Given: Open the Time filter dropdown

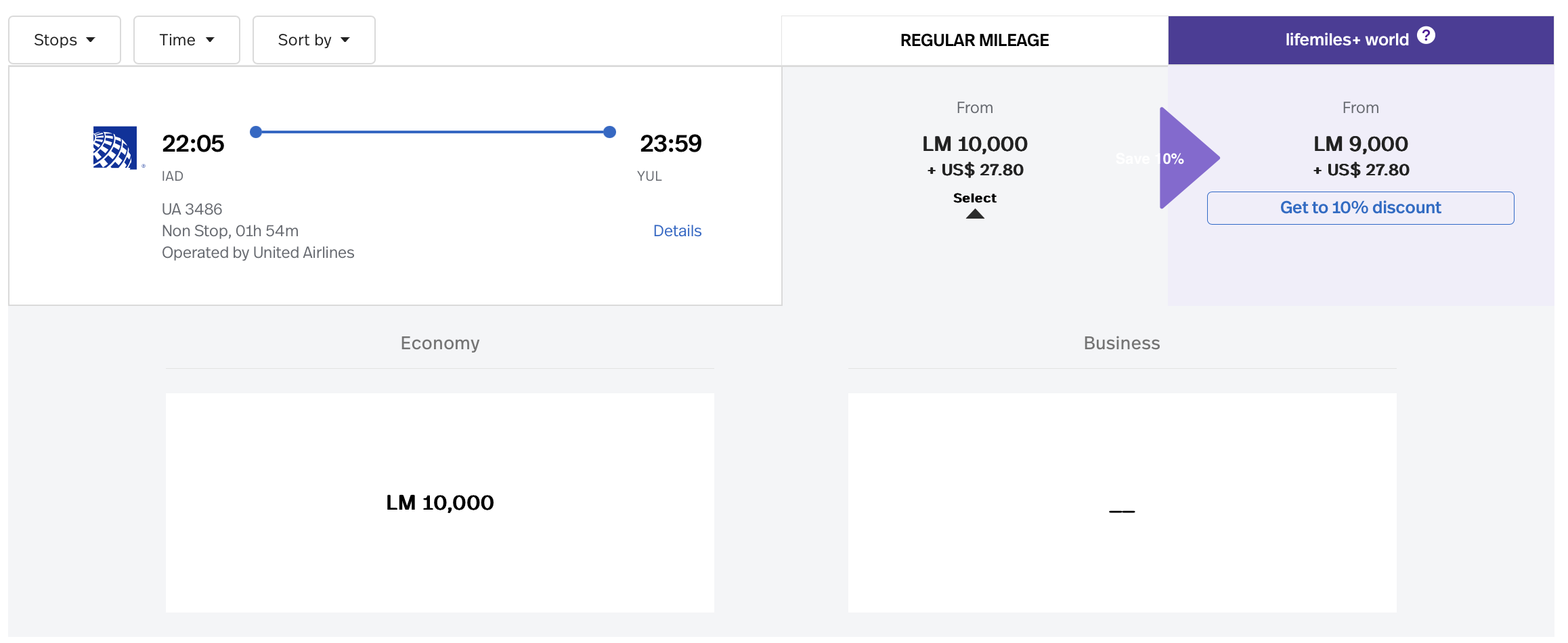Looking at the screenshot, I should tap(186, 40).
